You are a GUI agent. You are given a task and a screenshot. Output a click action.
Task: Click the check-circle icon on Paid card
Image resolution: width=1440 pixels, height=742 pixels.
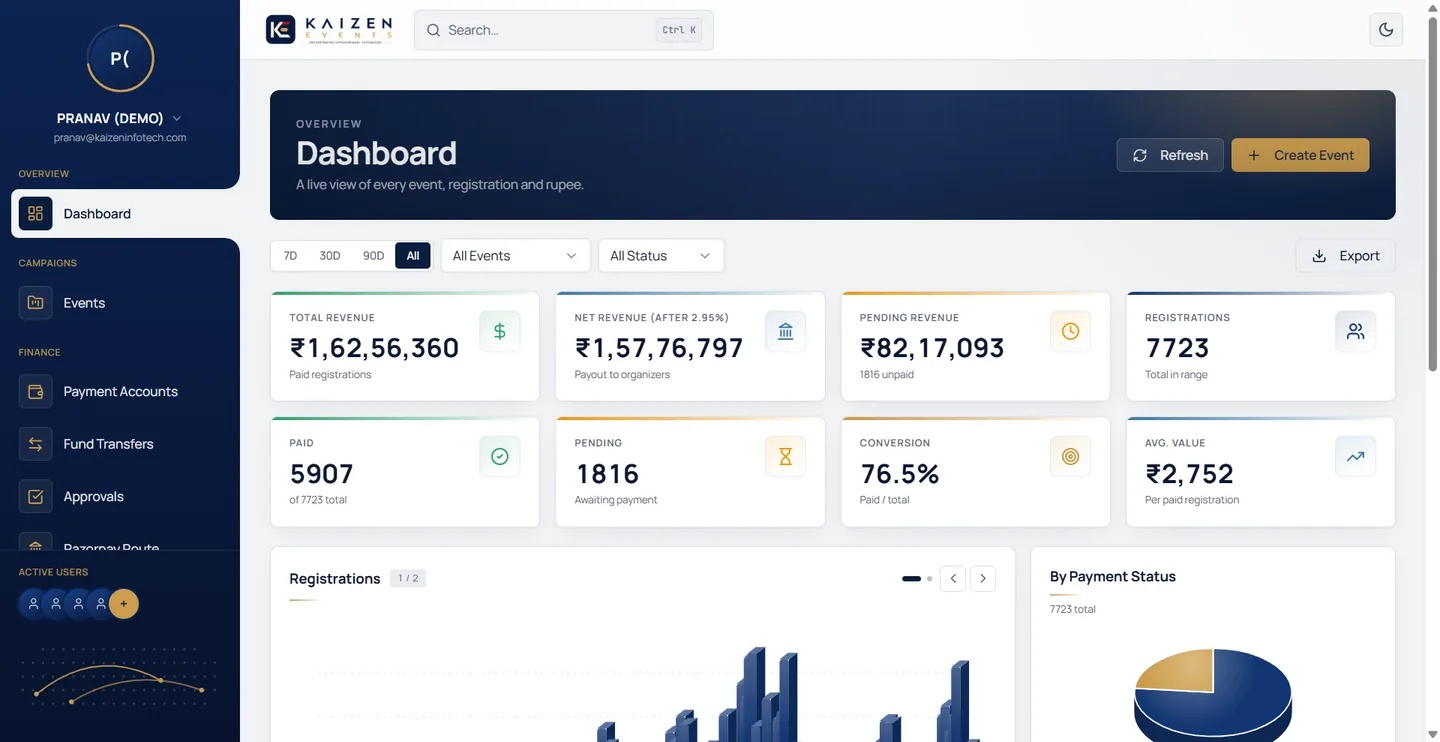point(500,456)
